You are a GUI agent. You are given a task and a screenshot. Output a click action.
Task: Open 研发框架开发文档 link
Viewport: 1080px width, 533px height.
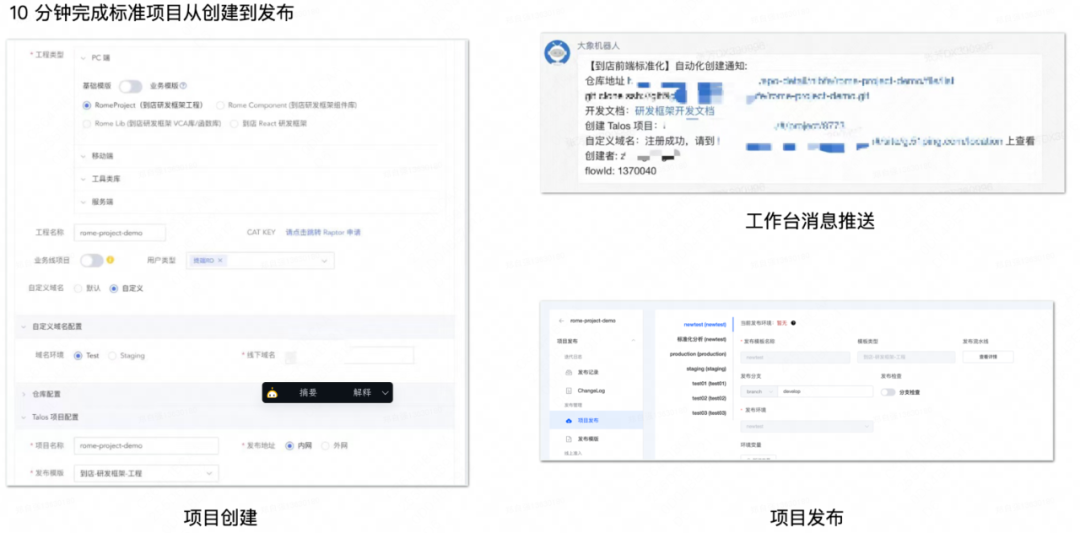tap(674, 111)
